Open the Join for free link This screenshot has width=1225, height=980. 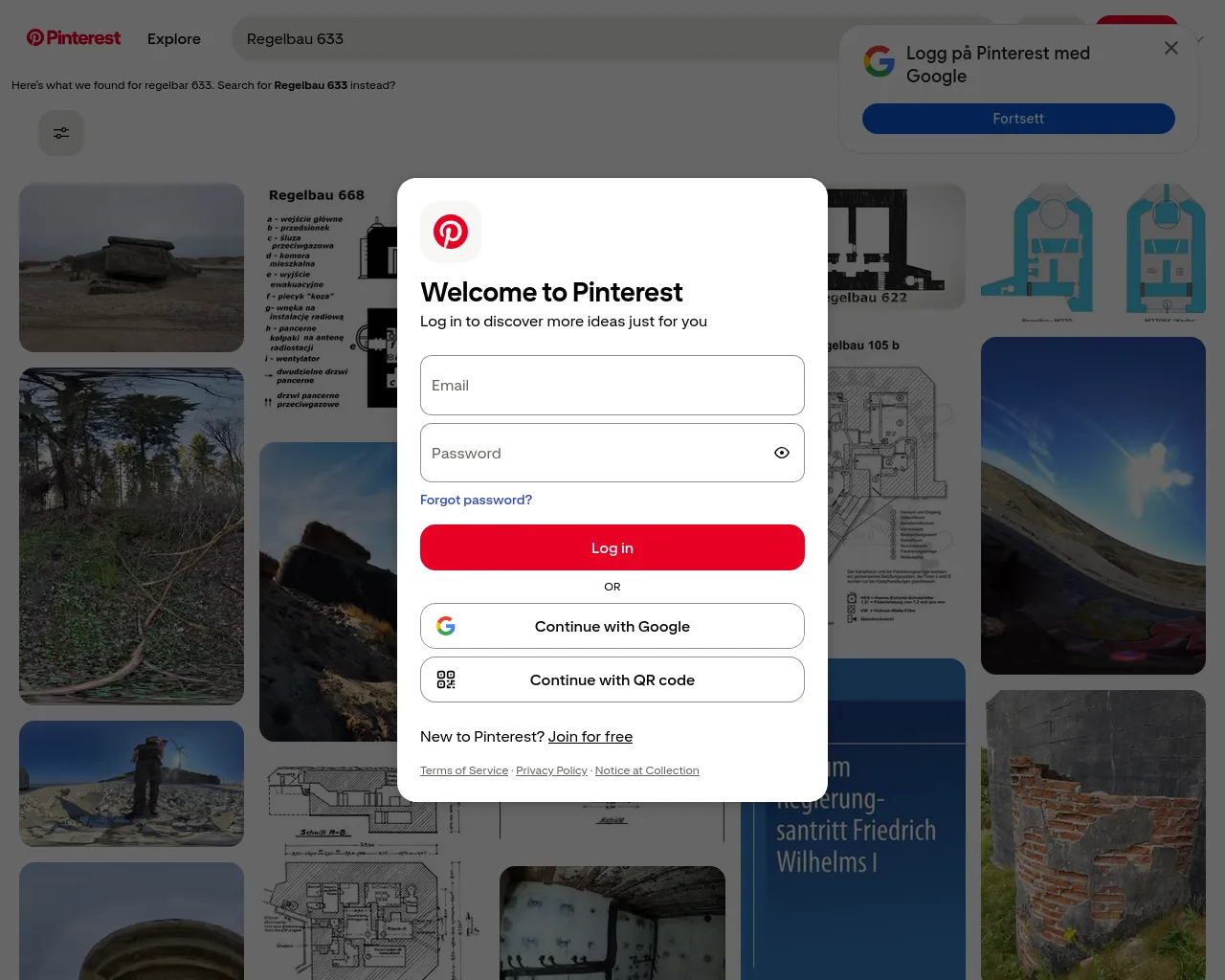pos(590,736)
